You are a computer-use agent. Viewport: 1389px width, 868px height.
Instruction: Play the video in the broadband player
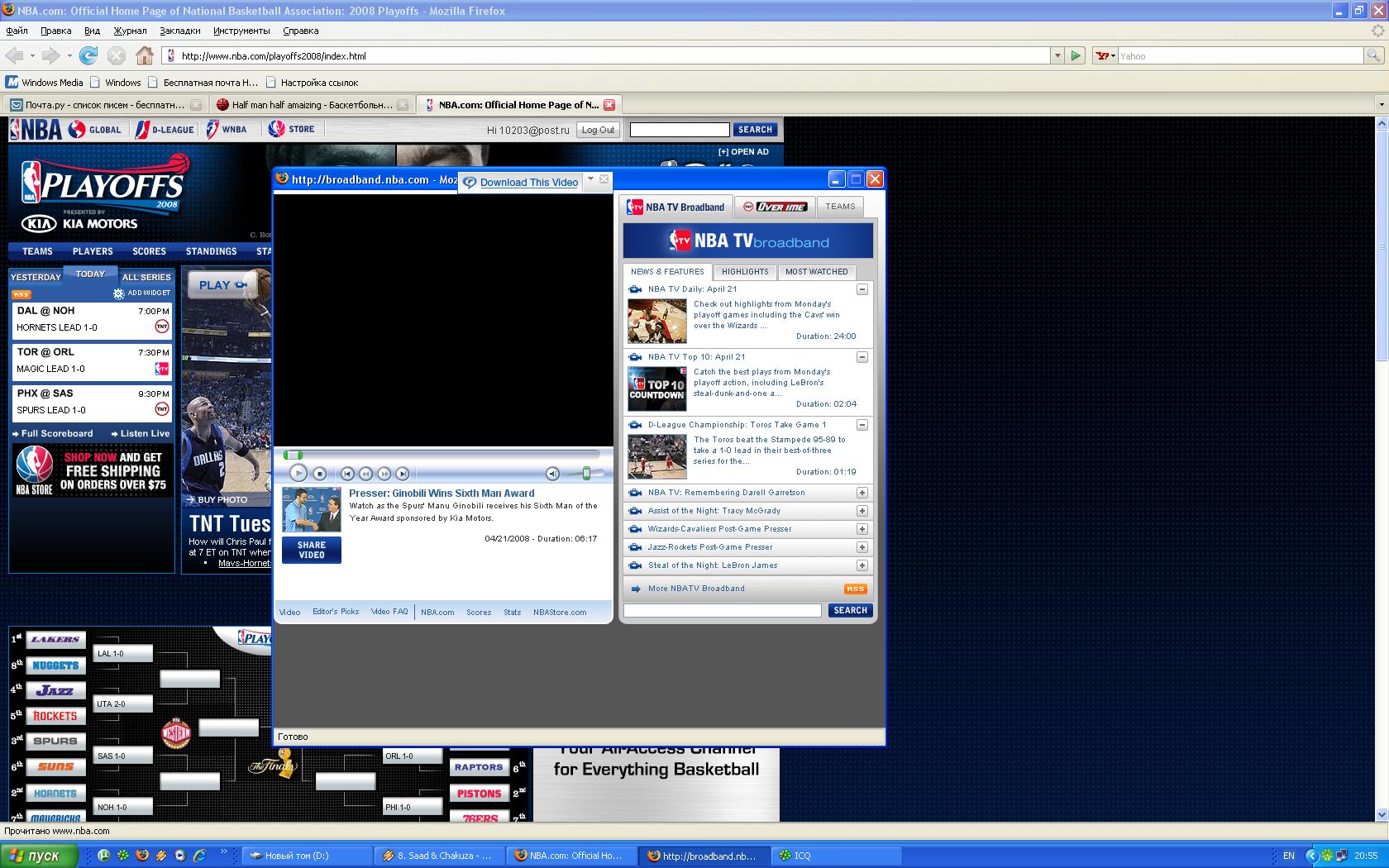(x=298, y=473)
